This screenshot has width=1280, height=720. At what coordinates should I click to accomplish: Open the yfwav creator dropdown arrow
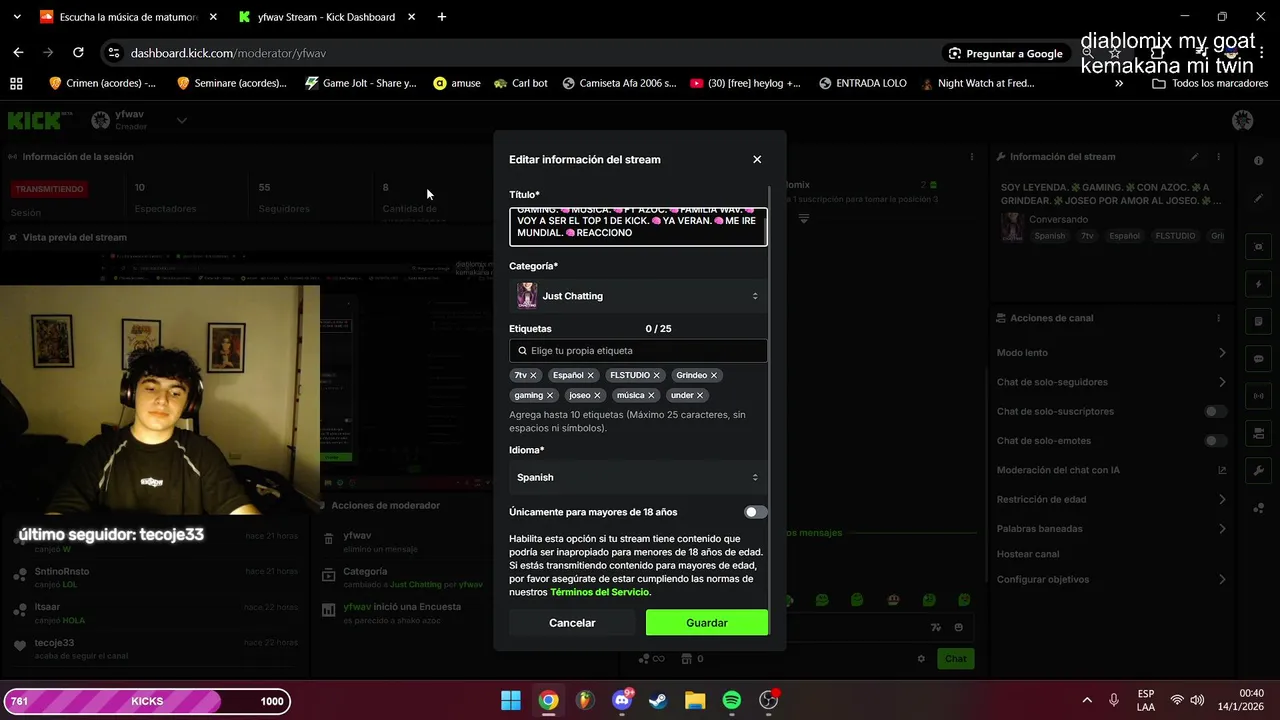(x=181, y=121)
